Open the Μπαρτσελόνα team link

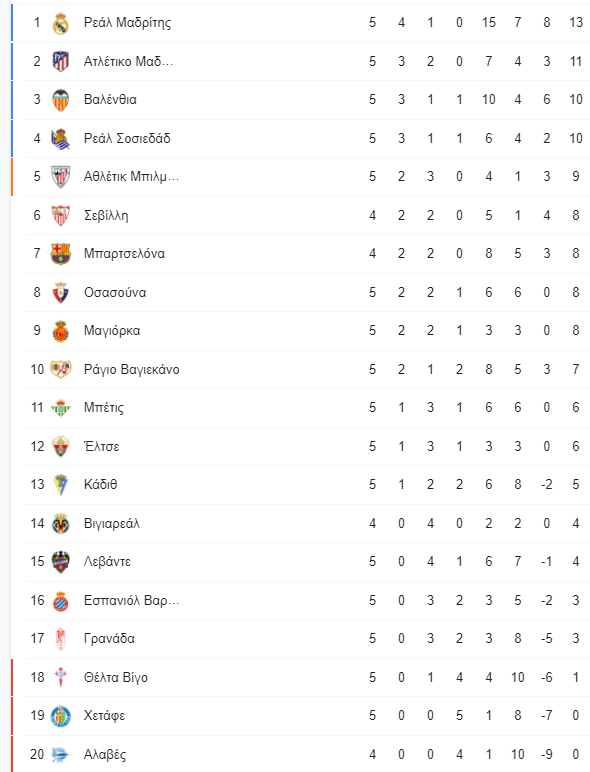coord(124,254)
